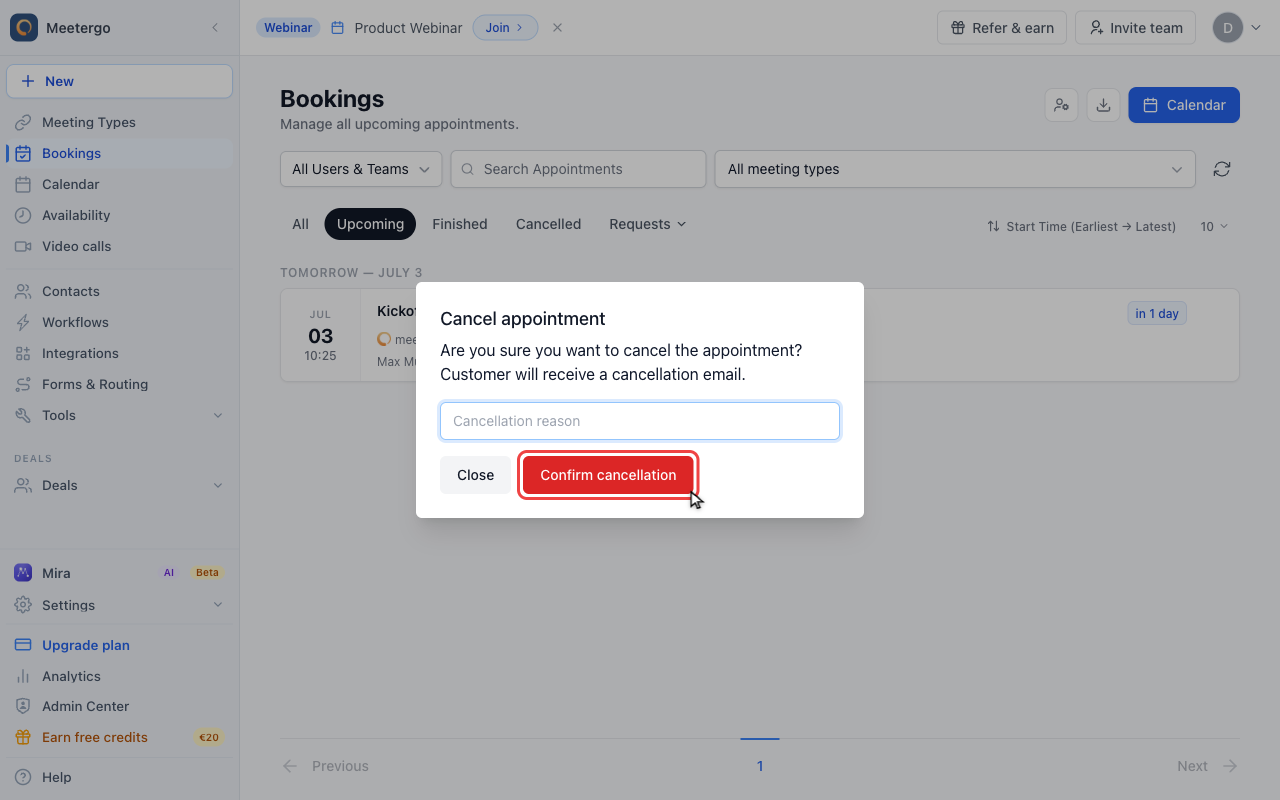
Task: Open the page size selector showing 10
Action: (1214, 227)
